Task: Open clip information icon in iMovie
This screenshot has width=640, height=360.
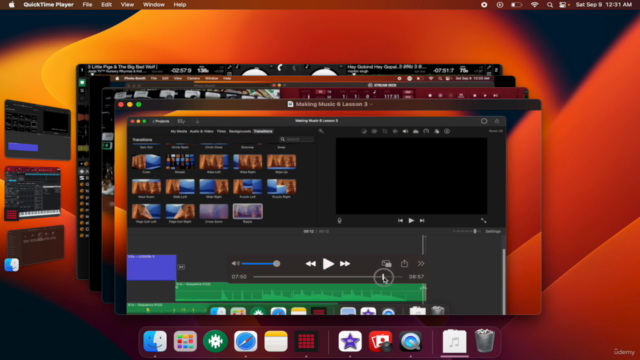Action: click(x=447, y=131)
